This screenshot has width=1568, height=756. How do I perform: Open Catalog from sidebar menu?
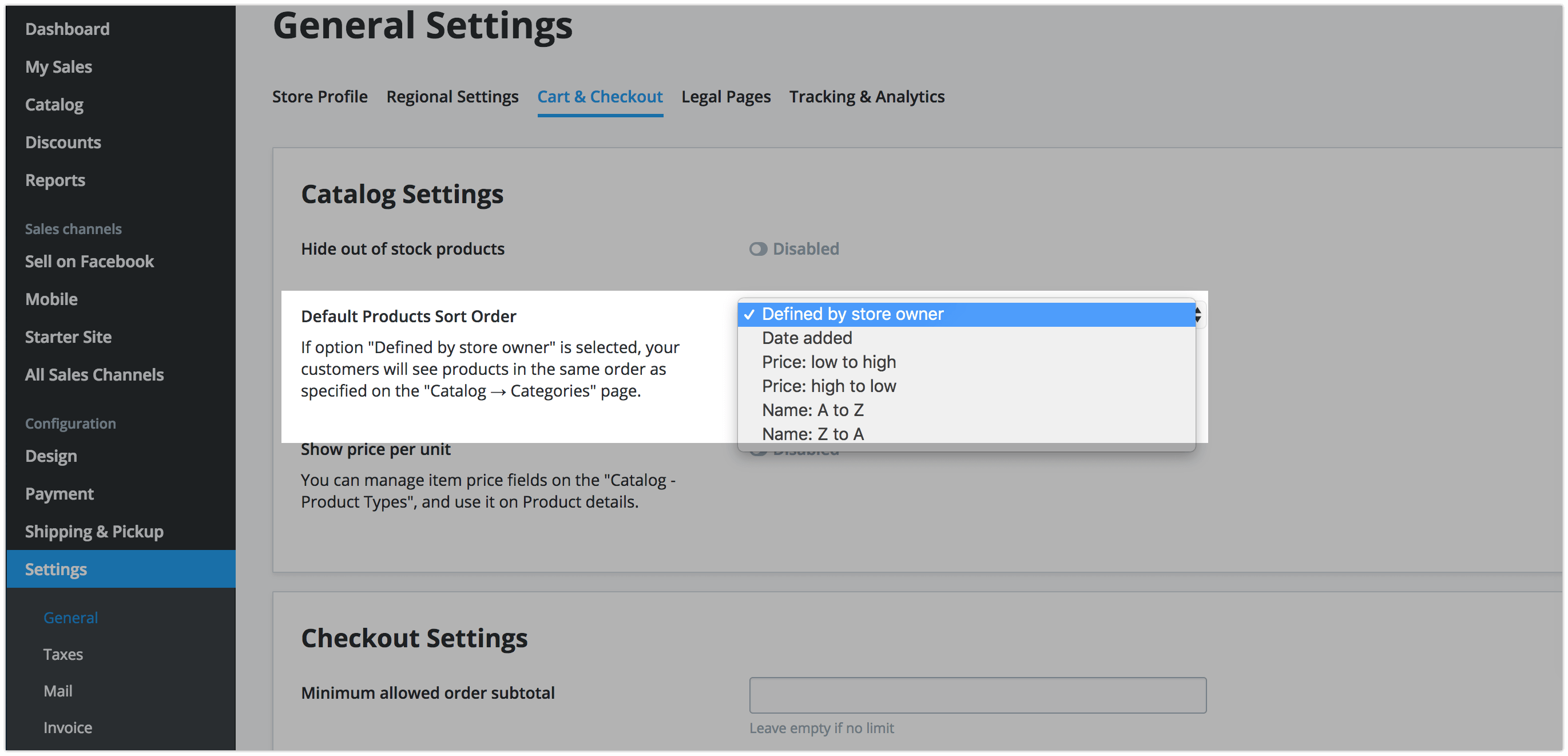point(54,105)
